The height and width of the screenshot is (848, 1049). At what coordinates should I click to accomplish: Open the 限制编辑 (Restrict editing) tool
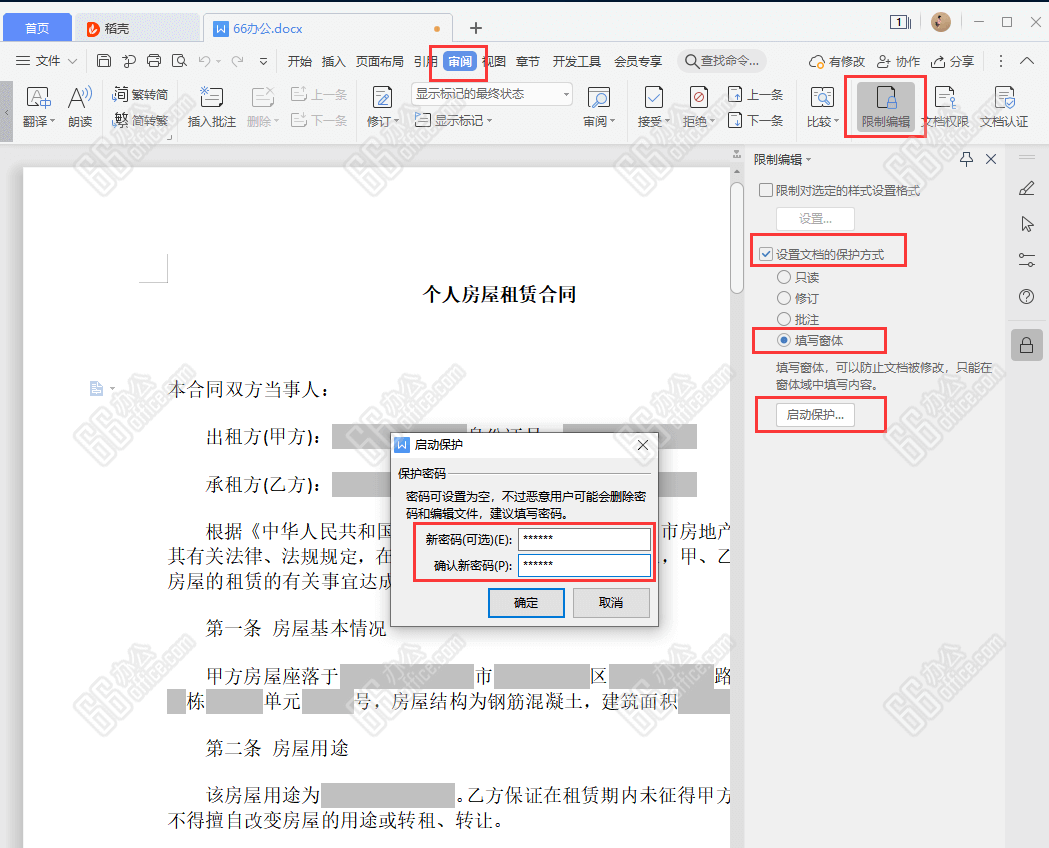pos(885,106)
